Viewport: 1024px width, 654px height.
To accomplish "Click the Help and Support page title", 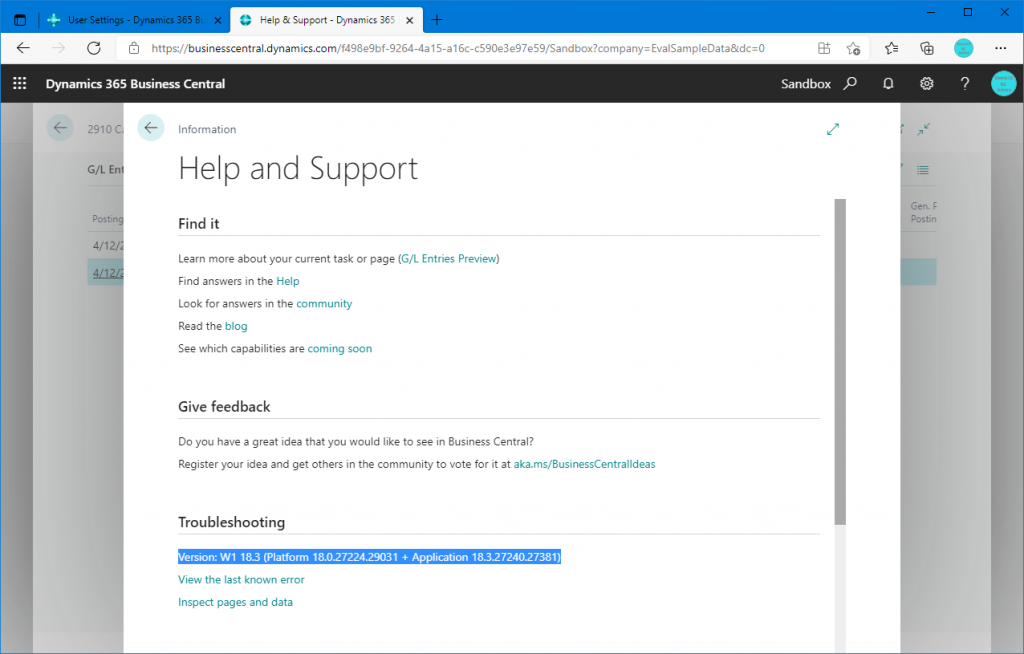I will pyautogui.click(x=298, y=169).
